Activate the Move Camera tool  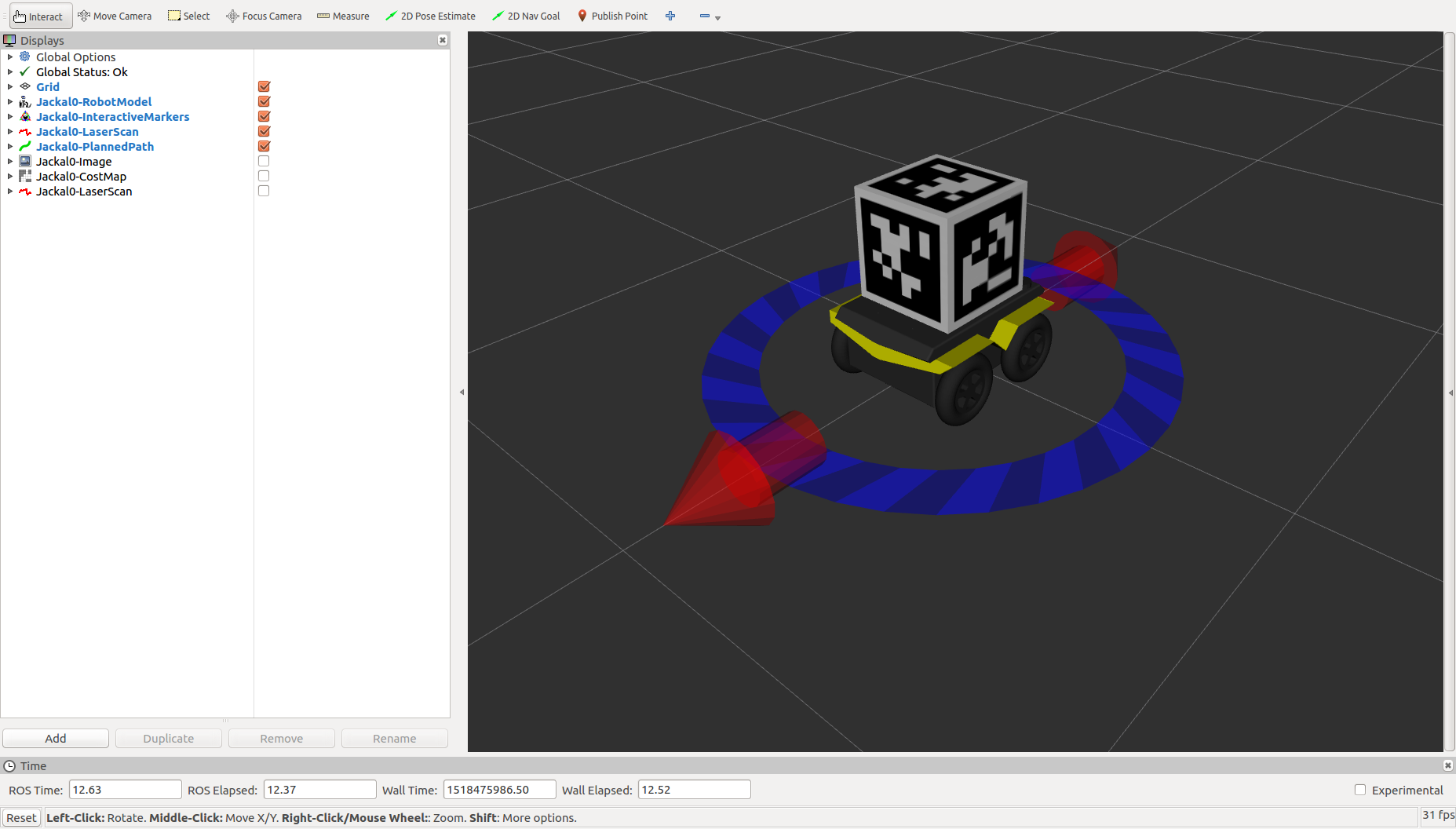115,16
